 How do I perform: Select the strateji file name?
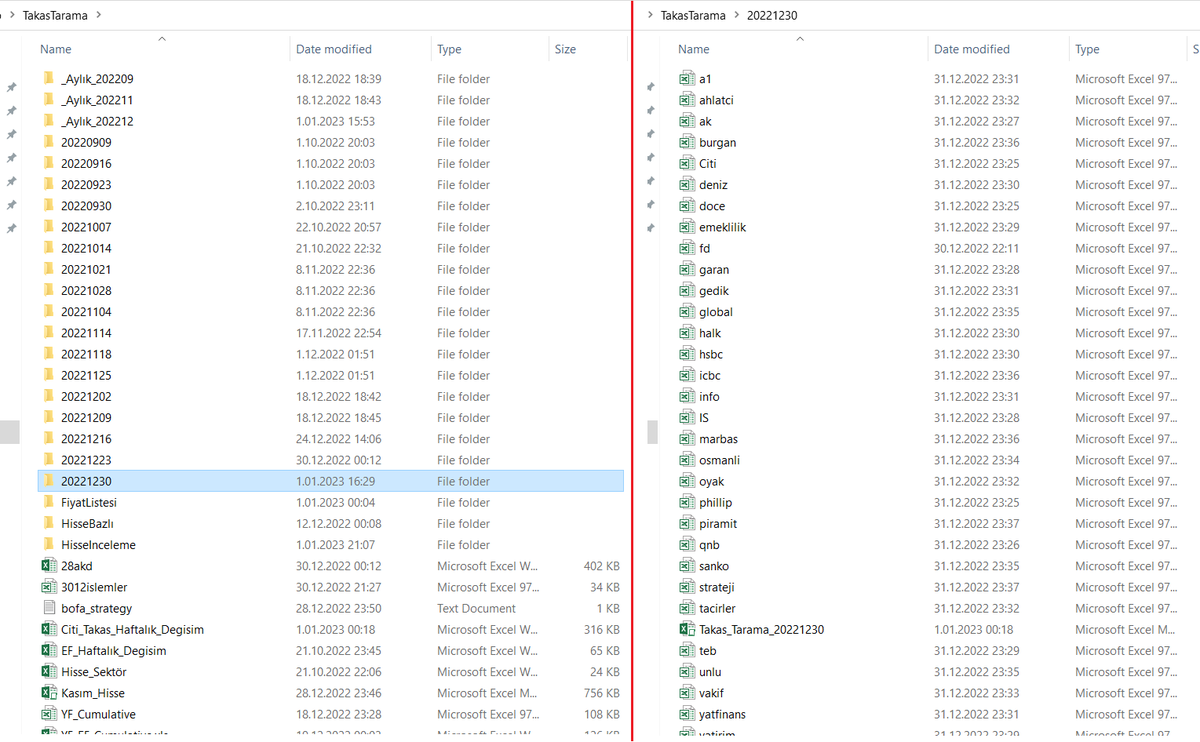[717, 587]
